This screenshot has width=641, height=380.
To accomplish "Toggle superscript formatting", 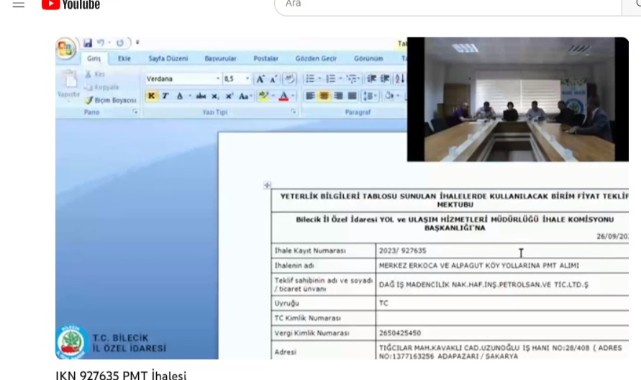I will tap(229, 96).
